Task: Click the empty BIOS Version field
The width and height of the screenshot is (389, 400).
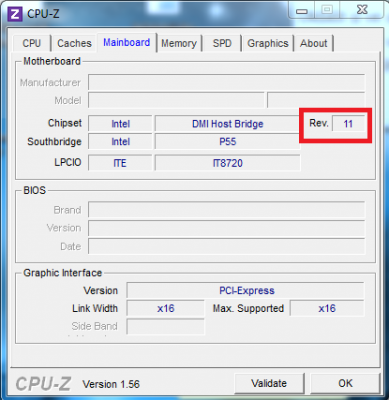Action: [226, 228]
